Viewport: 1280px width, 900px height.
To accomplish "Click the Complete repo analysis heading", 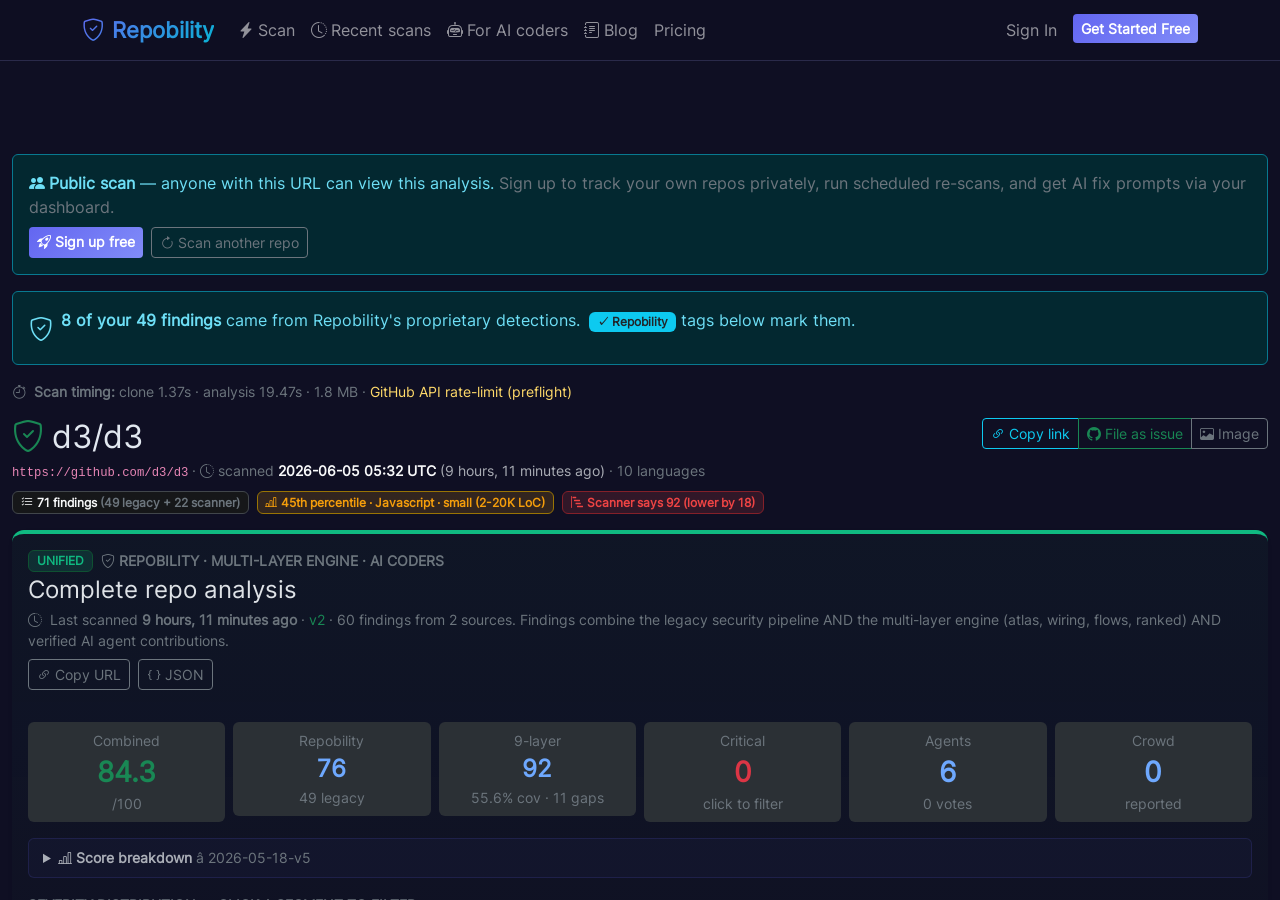I will [x=162, y=589].
